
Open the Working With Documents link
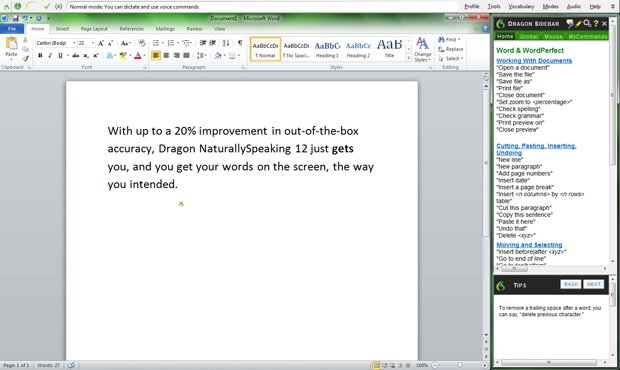click(534, 60)
